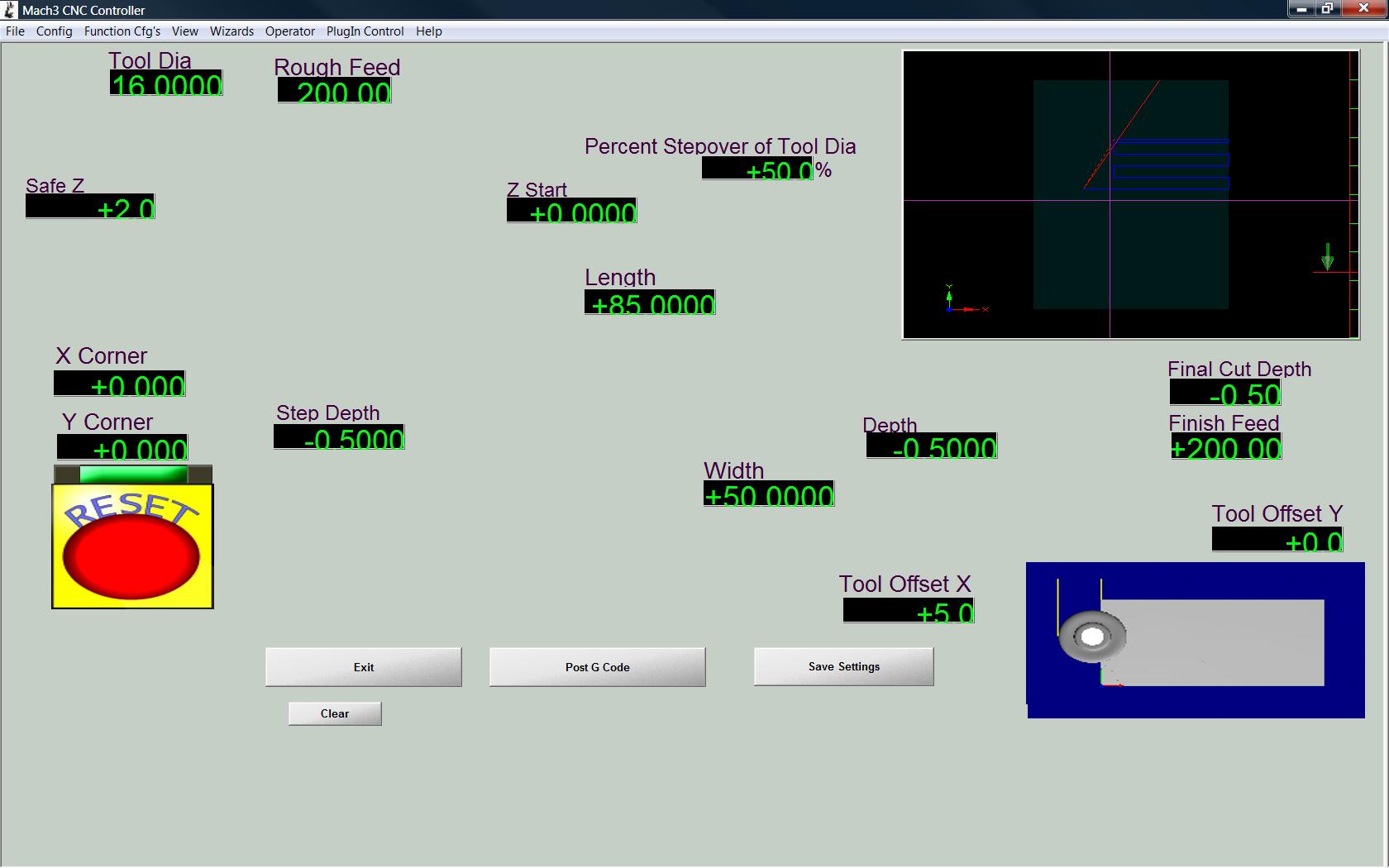The width and height of the screenshot is (1389, 868).
Task: Click the Rough Feed value field
Action: (x=335, y=91)
